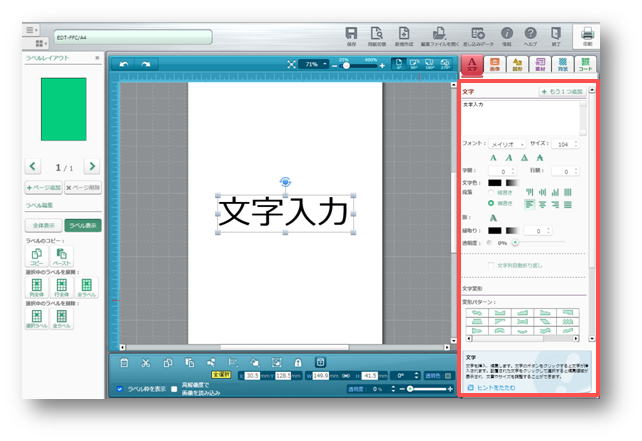Enable the high-resolution image loading checkbox
Viewport: 642px width, 441px height.
pyautogui.click(x=174, y=389)
